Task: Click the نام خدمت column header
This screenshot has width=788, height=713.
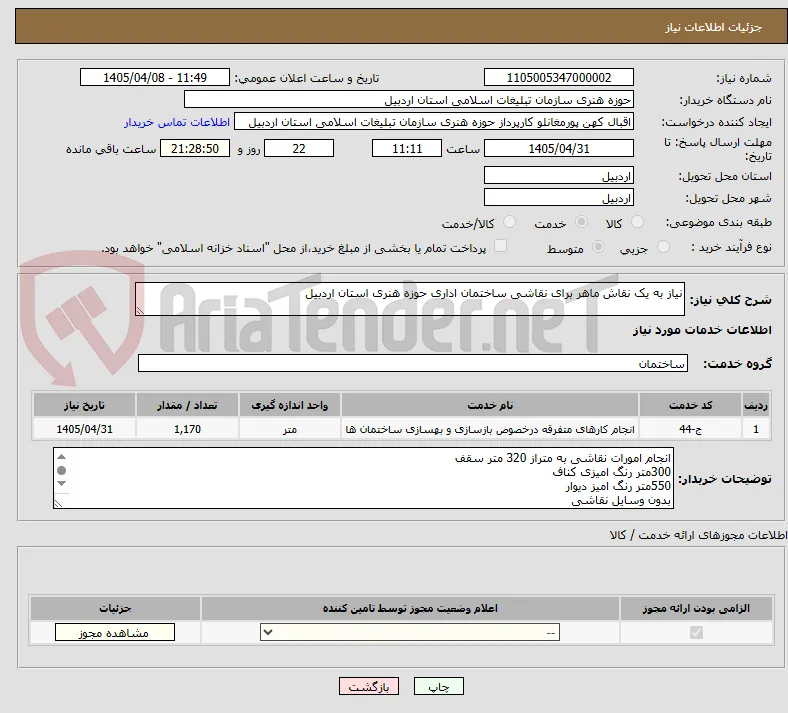Action: (x=490, y=405)
